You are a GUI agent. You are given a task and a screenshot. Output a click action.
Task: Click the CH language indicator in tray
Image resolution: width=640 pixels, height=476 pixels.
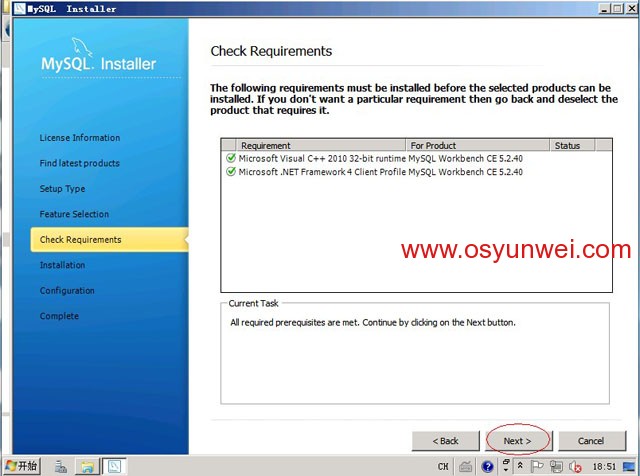443,467
